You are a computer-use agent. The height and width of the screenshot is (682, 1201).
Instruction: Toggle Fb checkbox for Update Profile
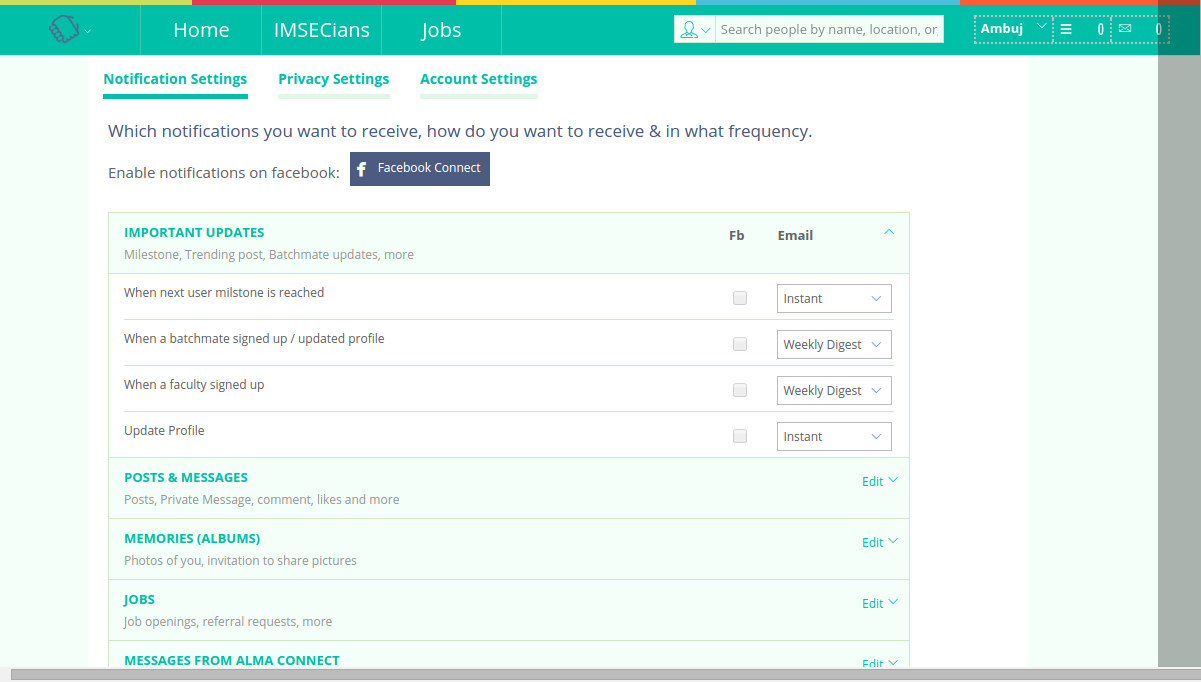(x=740, y=436)
